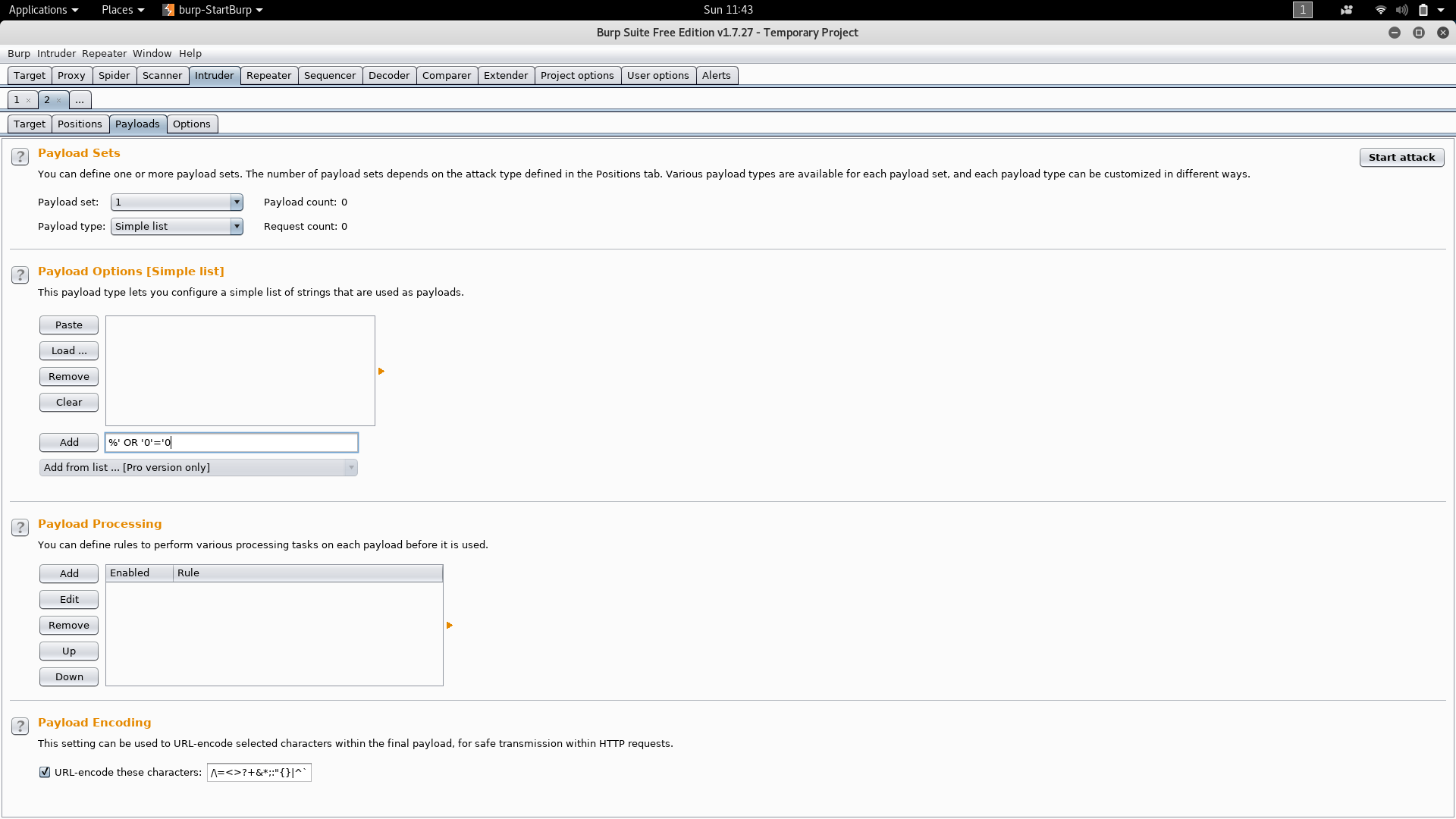Viewport: 1456px width, 819px height.
Task: Focus the URL-encode characters field
Action: pyautogui.click(x=259, y=772)
